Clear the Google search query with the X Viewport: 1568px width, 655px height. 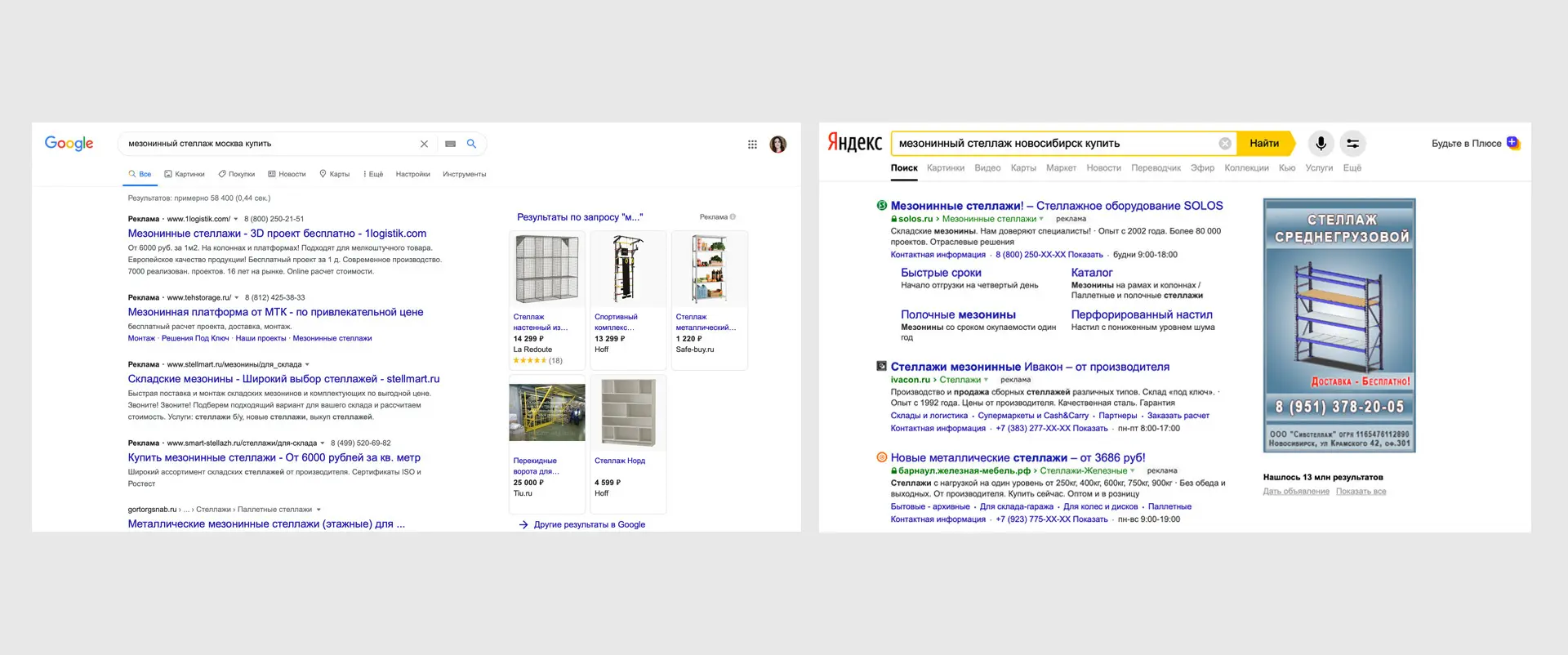(x=424, y=144)
